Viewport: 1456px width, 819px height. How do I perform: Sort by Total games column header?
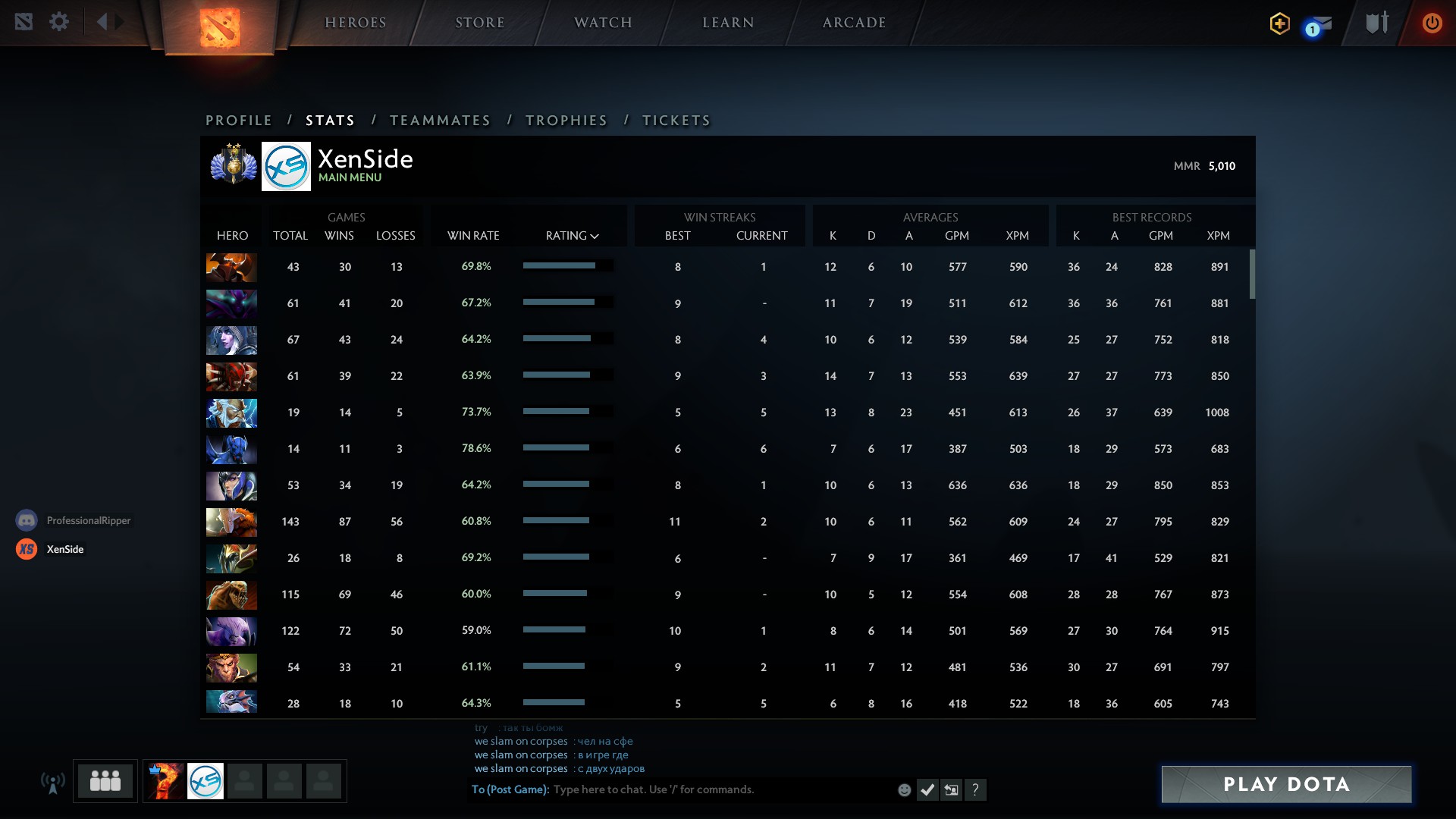point(290,236)
